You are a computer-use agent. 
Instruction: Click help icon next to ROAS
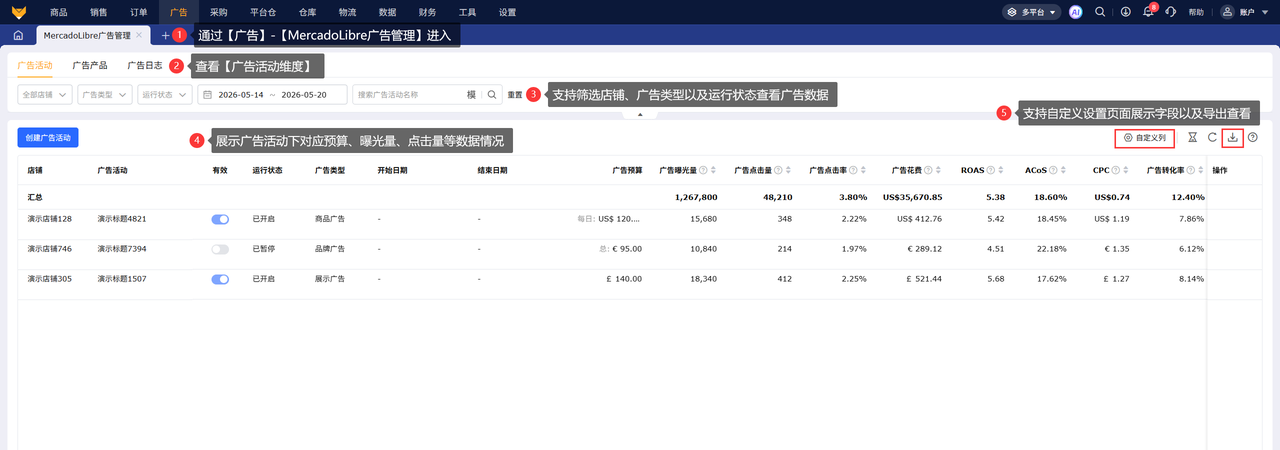[x=992, y=170]
